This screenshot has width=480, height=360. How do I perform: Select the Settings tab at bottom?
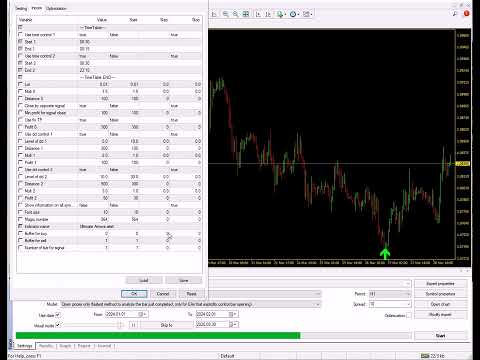coord(25,346)
